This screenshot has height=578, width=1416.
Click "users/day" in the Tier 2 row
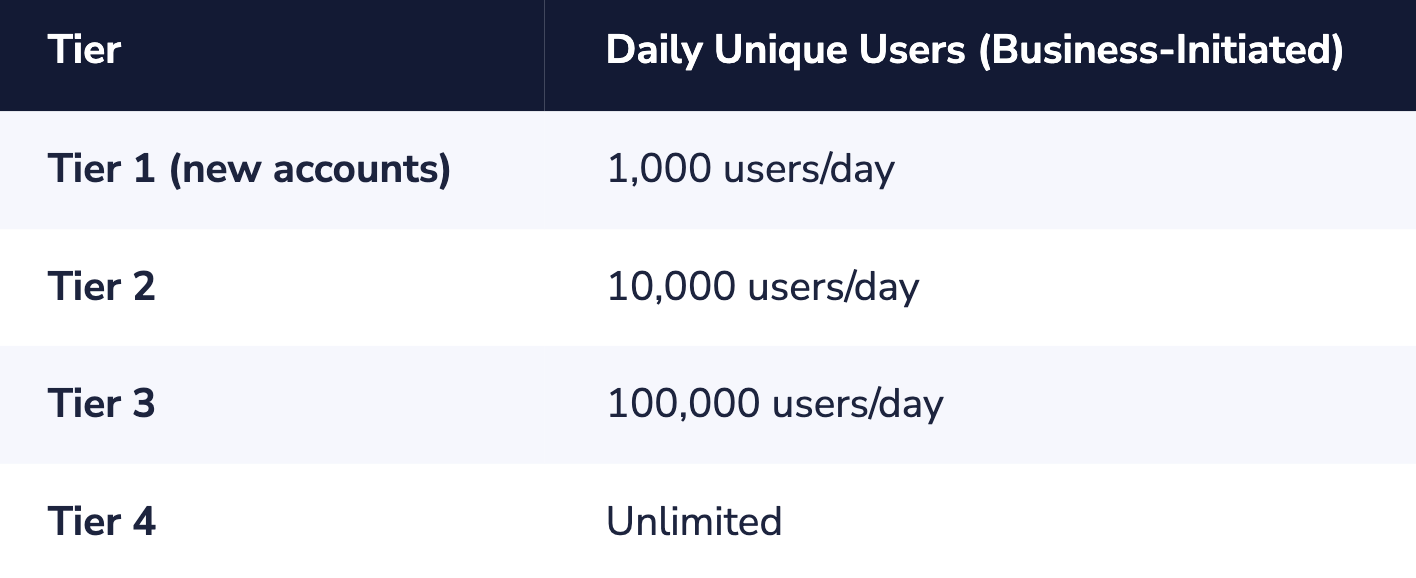833,288
